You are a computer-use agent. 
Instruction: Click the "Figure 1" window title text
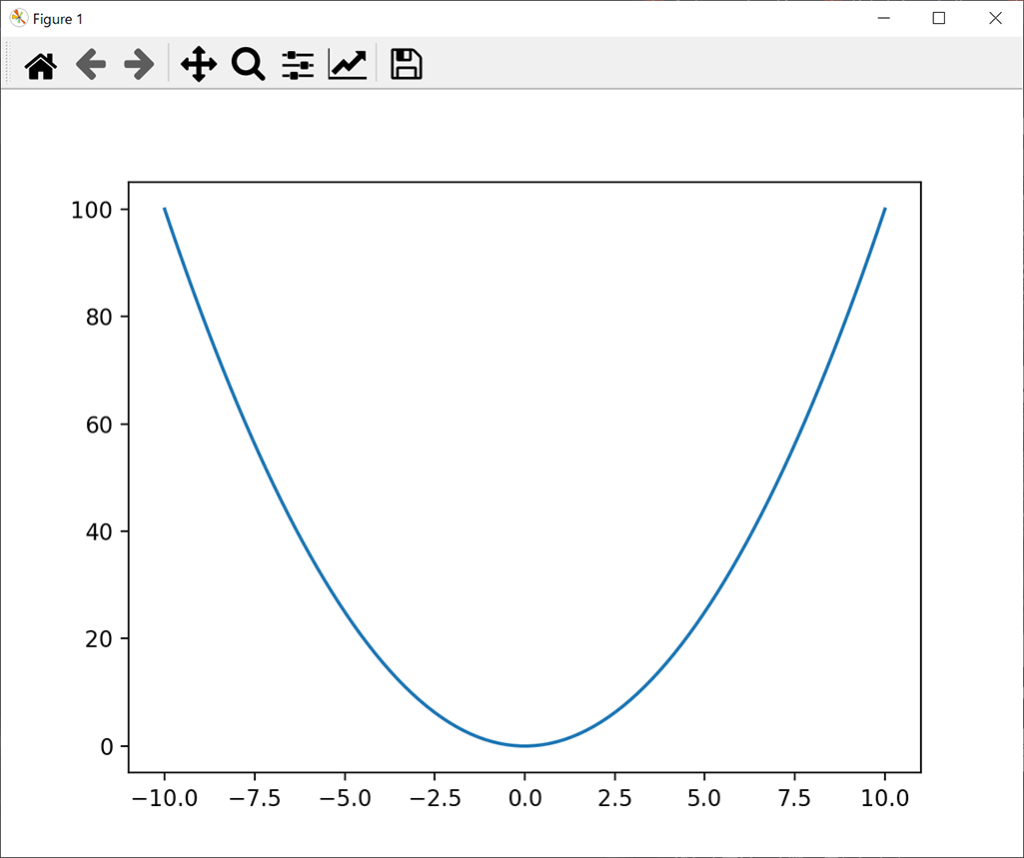pyautogui.click(x=58, y=19)
